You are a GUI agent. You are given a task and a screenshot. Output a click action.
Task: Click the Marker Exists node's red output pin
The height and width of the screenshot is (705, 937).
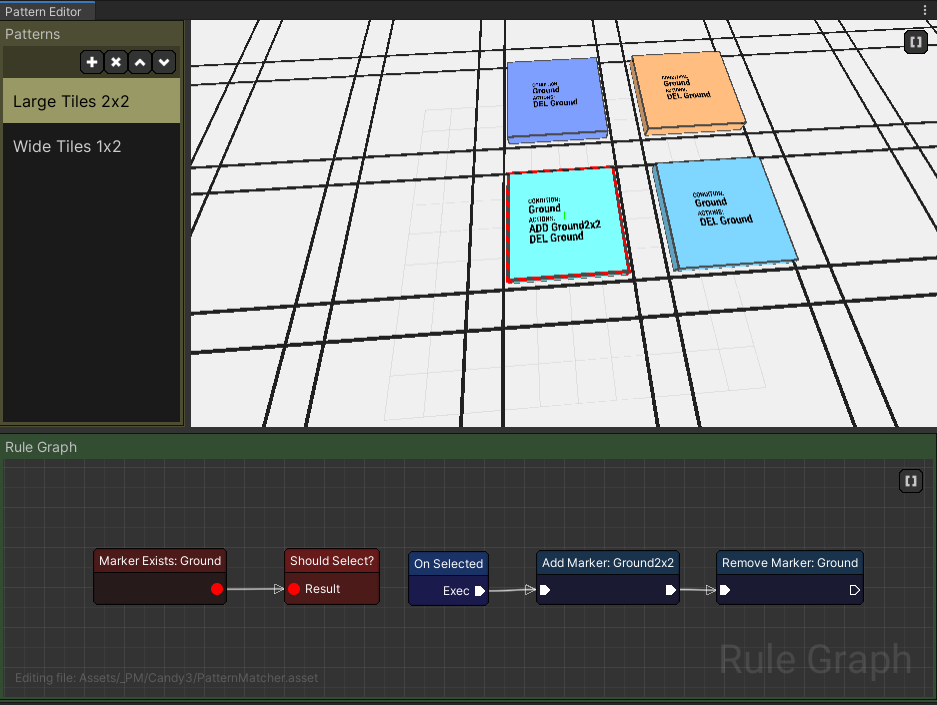tap(217, 589)
